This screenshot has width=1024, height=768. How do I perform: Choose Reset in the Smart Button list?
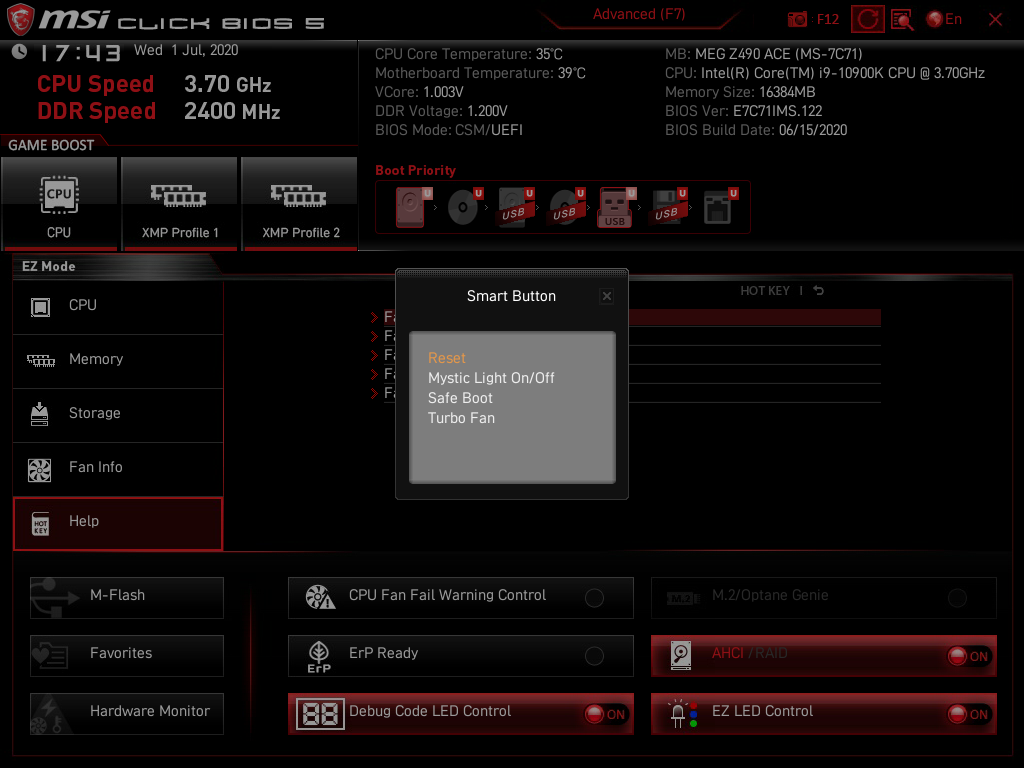tap(447, 358)
